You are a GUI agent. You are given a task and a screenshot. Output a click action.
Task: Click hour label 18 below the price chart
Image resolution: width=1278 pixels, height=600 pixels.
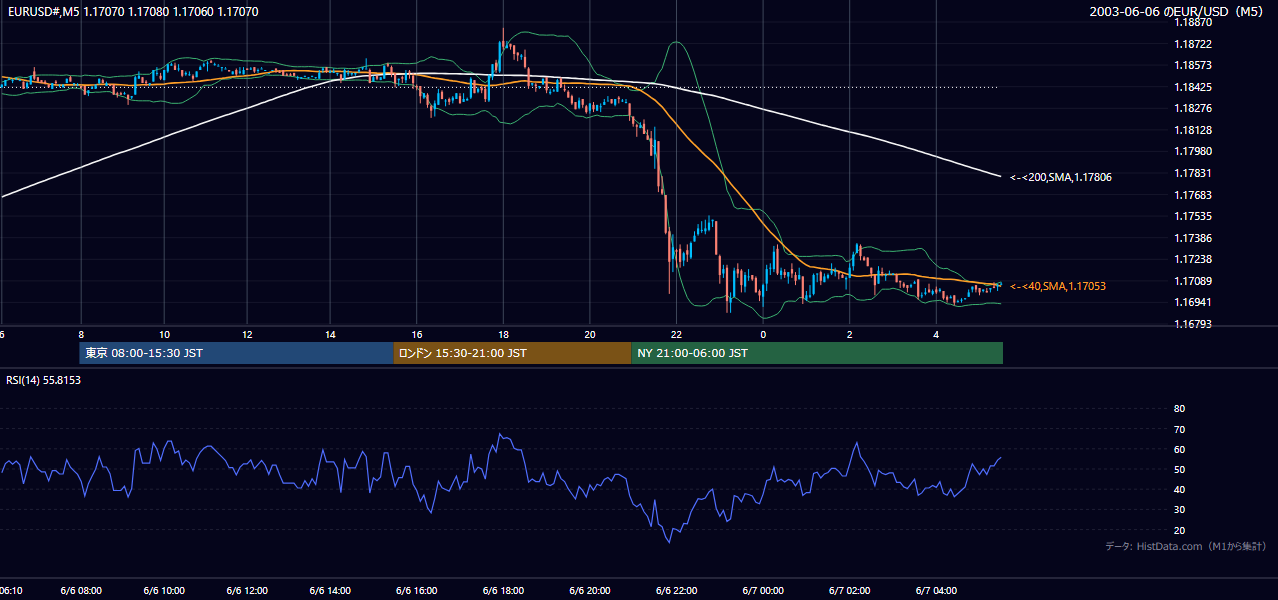click(504, 334)
